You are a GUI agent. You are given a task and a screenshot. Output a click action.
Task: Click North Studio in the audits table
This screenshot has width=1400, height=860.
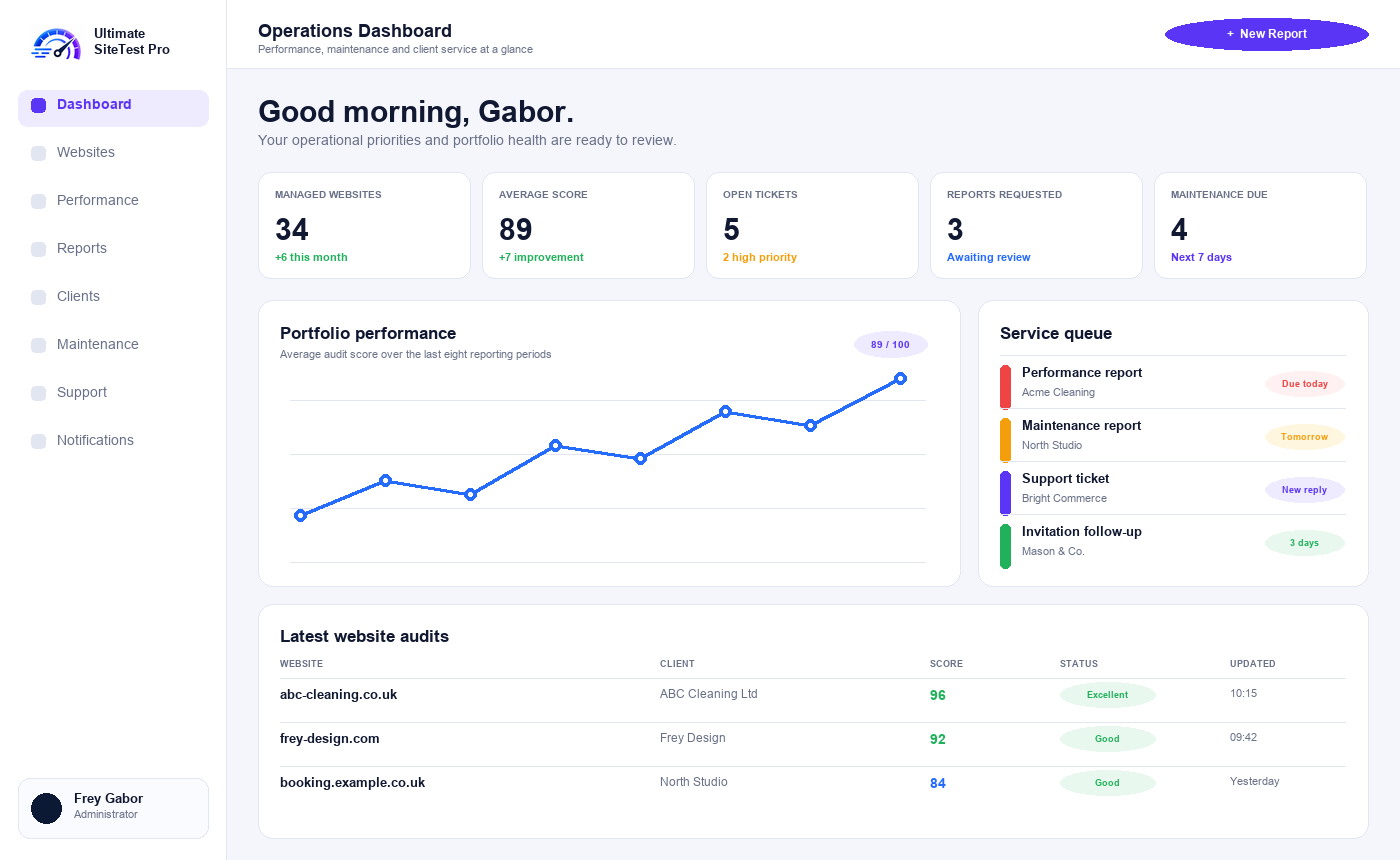(x=693, y=781)
